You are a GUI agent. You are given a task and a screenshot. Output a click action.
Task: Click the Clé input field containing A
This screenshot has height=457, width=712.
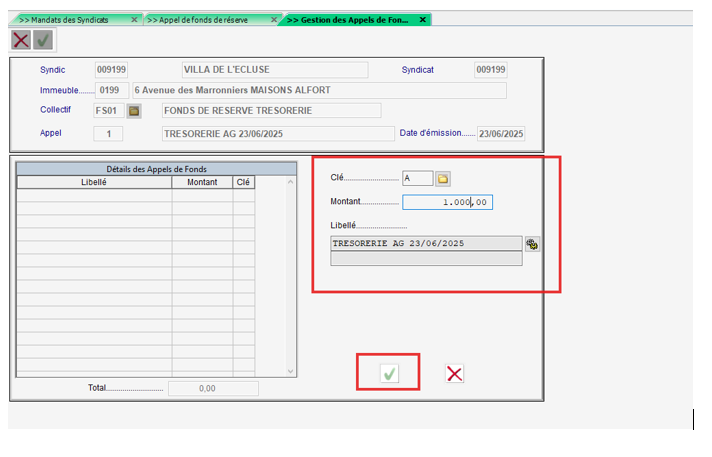pos(417,179)
